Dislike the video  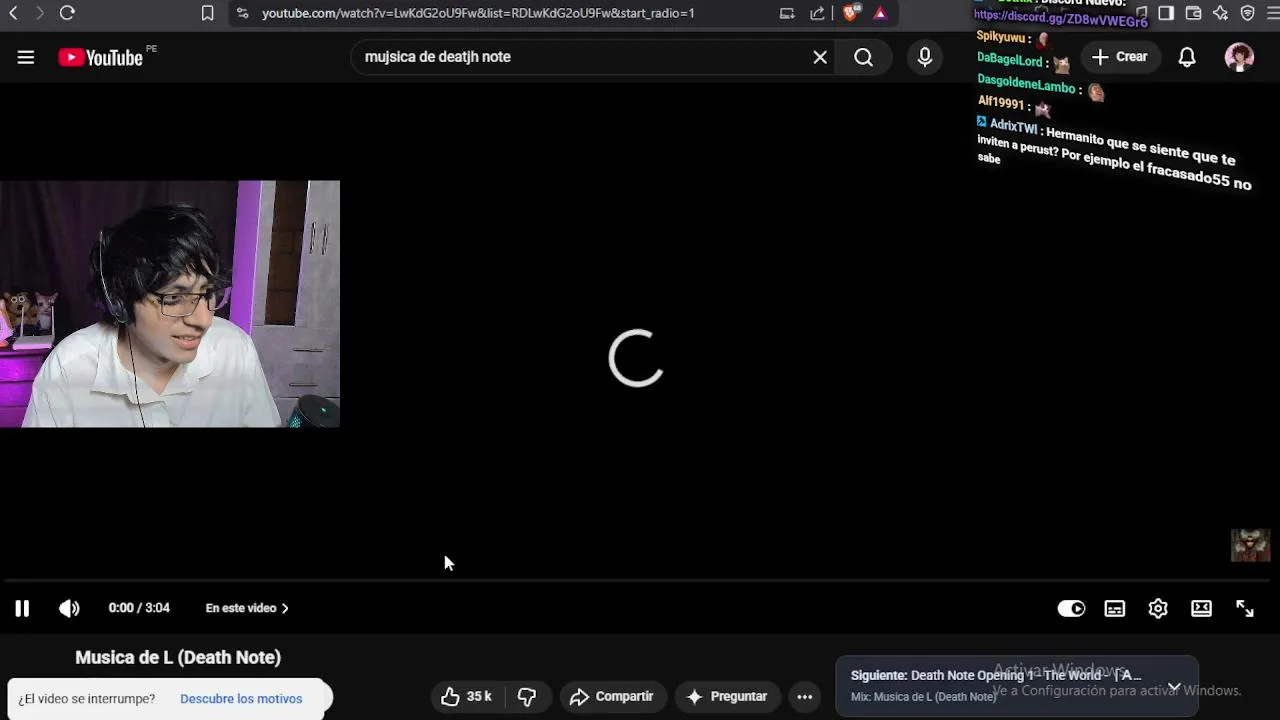527,696
